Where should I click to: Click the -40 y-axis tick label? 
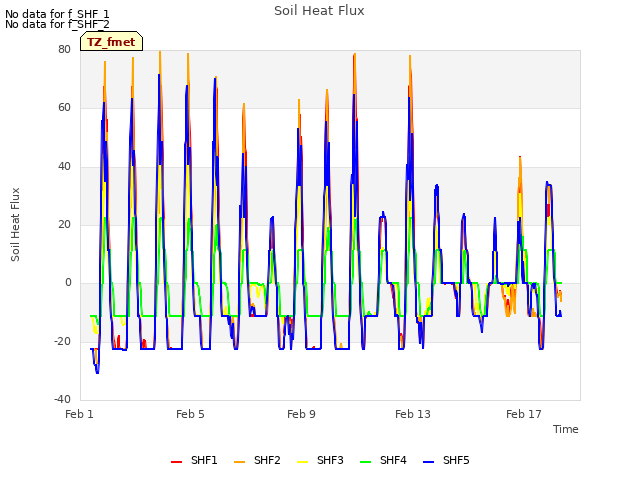coord(62,399)
